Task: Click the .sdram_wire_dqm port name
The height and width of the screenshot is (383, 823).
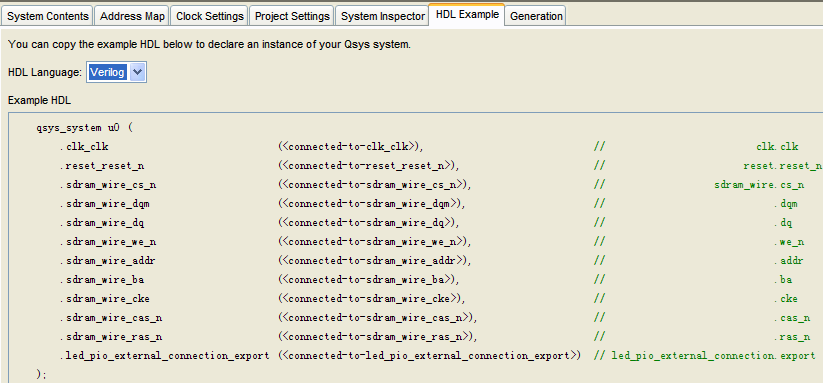Action: tap(105, 204)
